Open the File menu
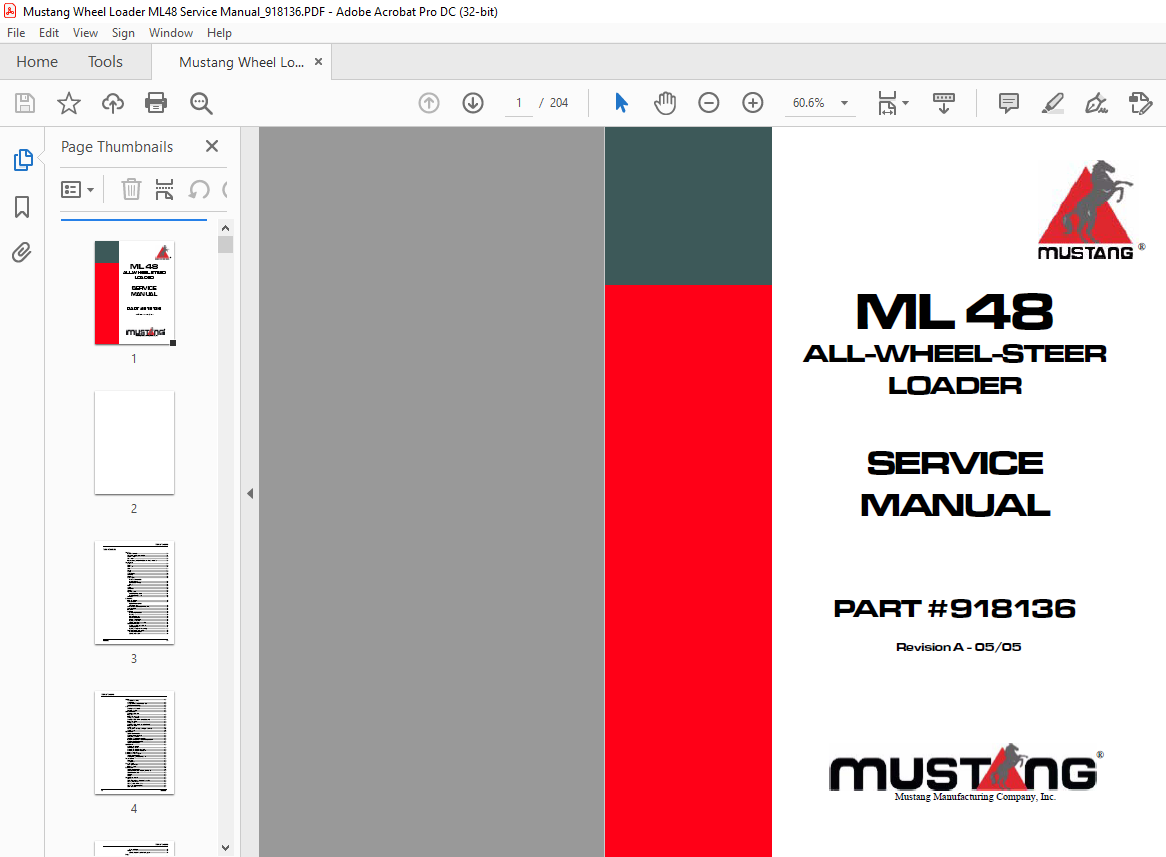 [x=16, y=33]
